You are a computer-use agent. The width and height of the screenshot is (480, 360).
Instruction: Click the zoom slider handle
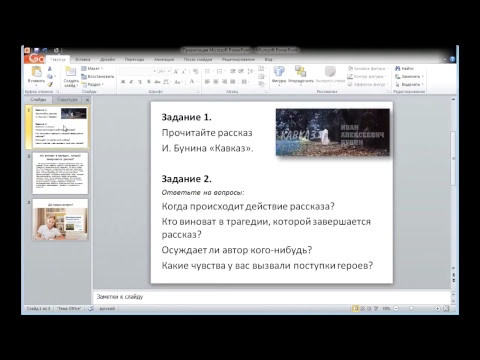pyautogui.click(x=412, y=309)
